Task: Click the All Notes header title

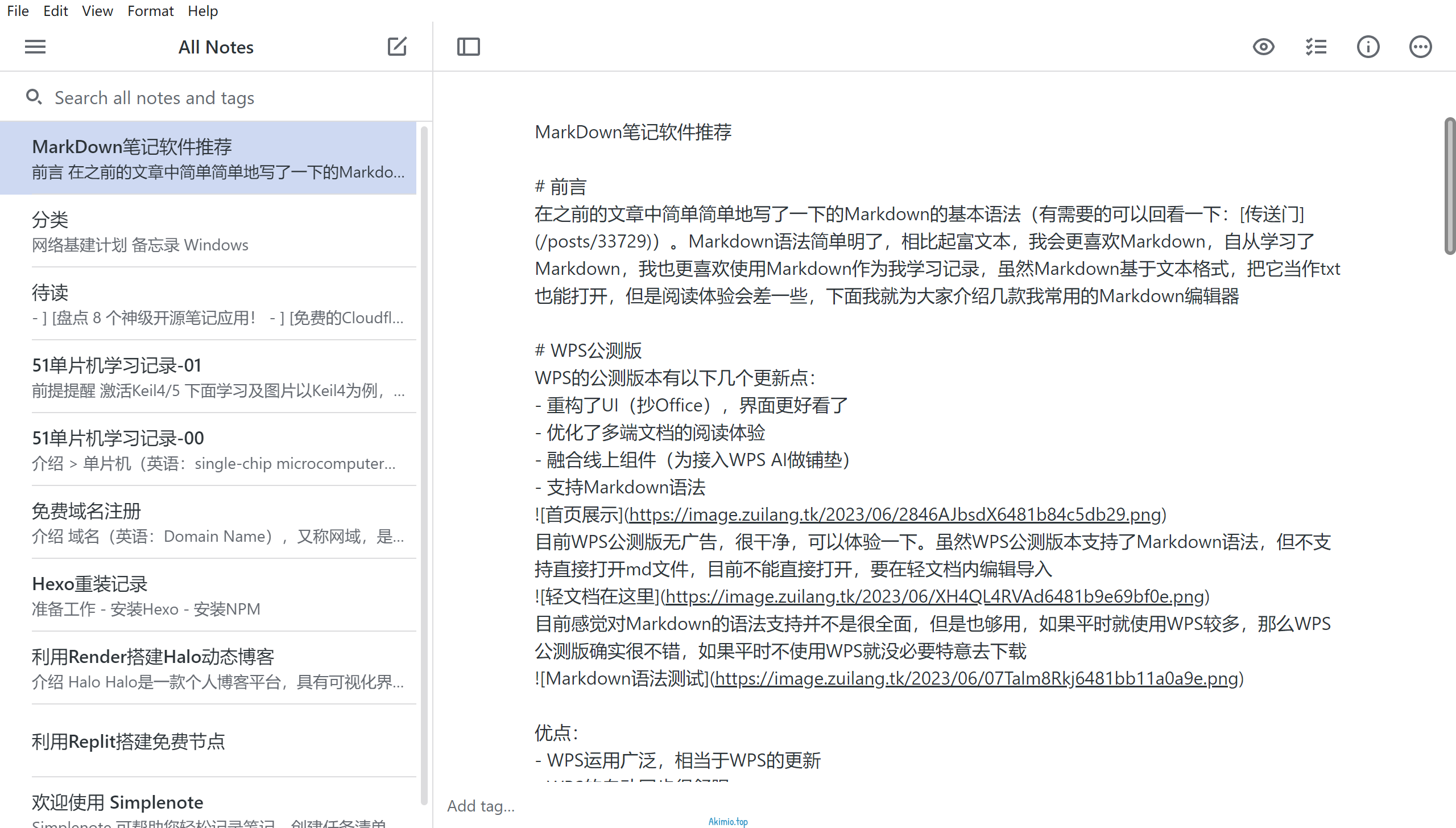Action: click(216, 47)
